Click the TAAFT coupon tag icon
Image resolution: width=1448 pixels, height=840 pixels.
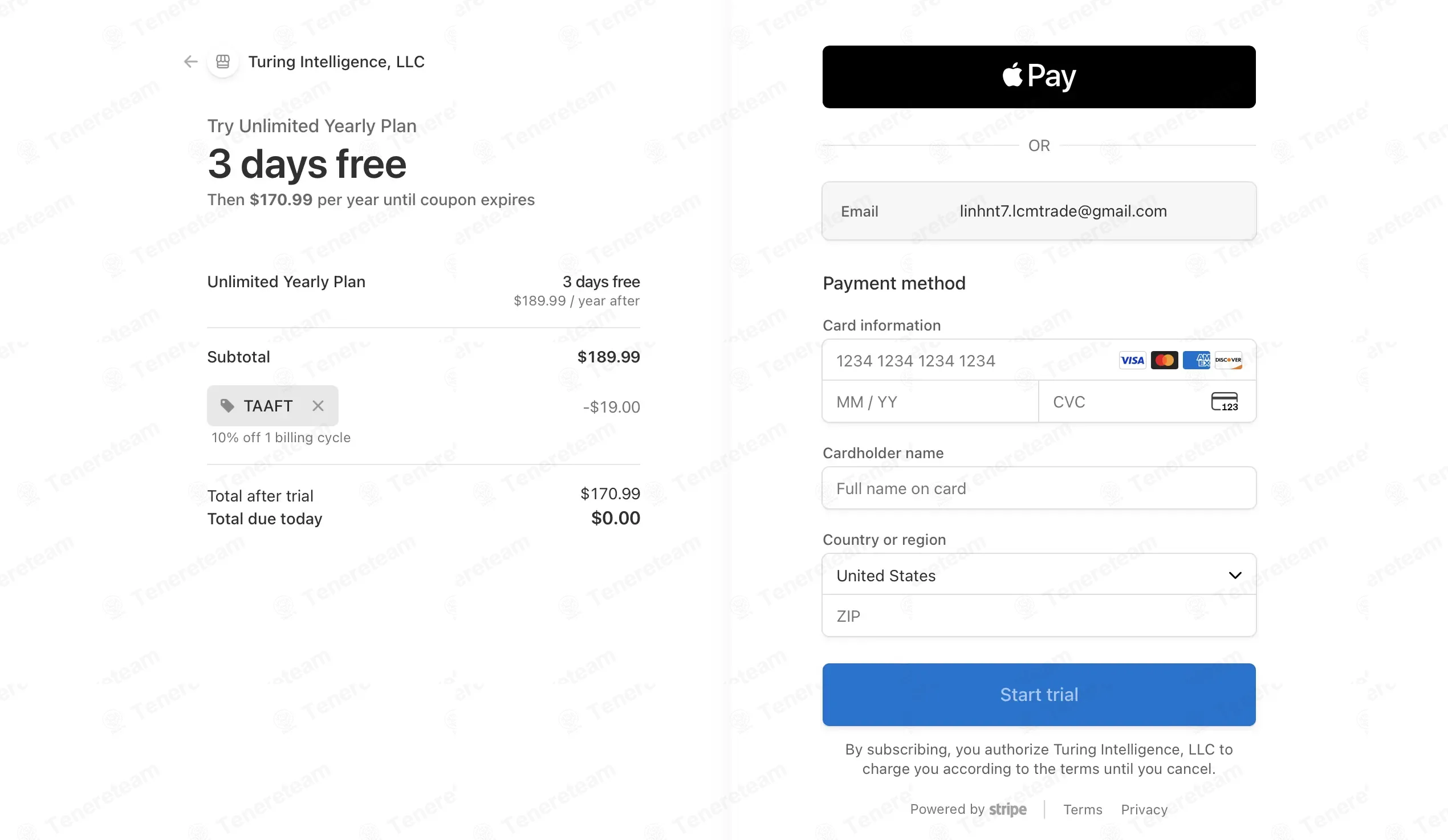coord(227,406)
